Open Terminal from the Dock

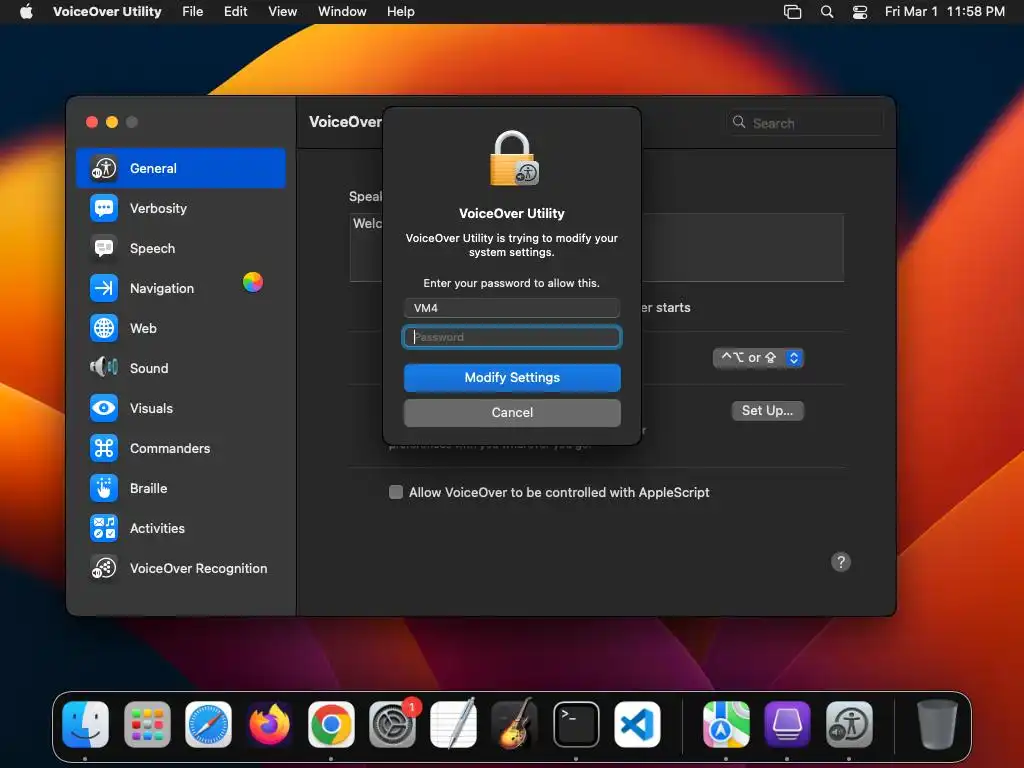click(x=576, y=724)
